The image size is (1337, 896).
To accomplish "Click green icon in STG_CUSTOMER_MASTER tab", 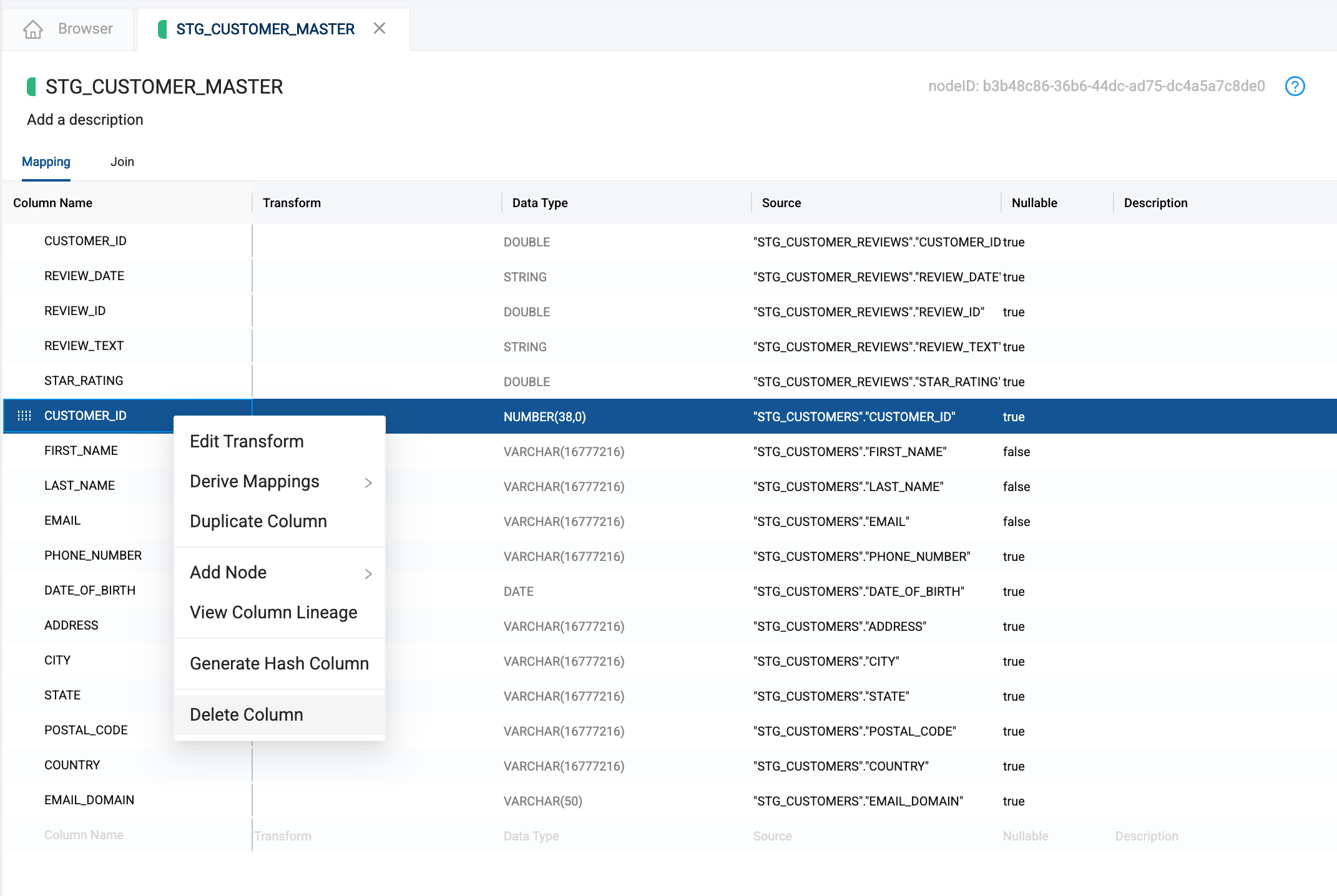I will pyautogui.click(x=162, y=29).
